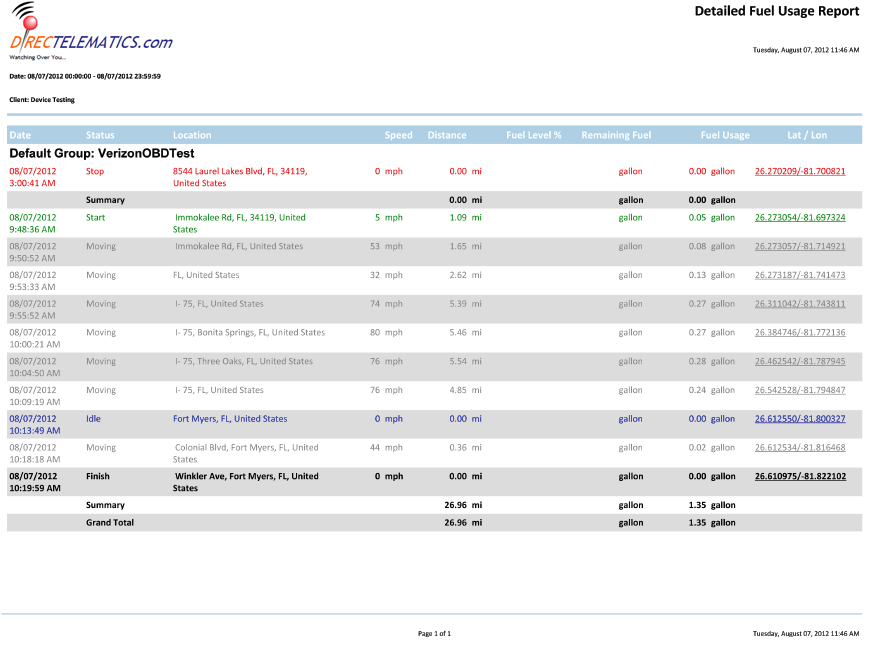Image resolution: width=870 pixels, height=650 pixels.
Task: Open coordinates link 26.273187/-81.741473
Action: coord(799,275)
